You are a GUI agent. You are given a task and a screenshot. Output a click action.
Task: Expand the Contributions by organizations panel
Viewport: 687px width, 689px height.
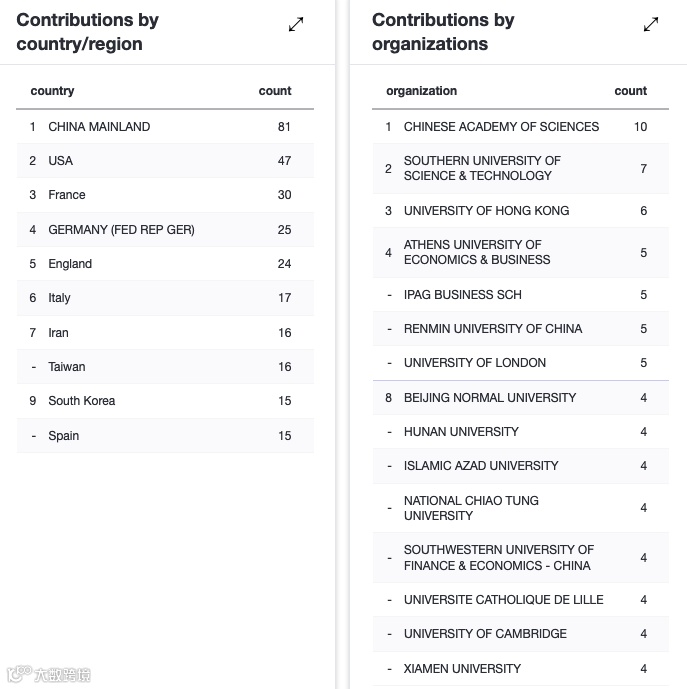tap(651, 24)
